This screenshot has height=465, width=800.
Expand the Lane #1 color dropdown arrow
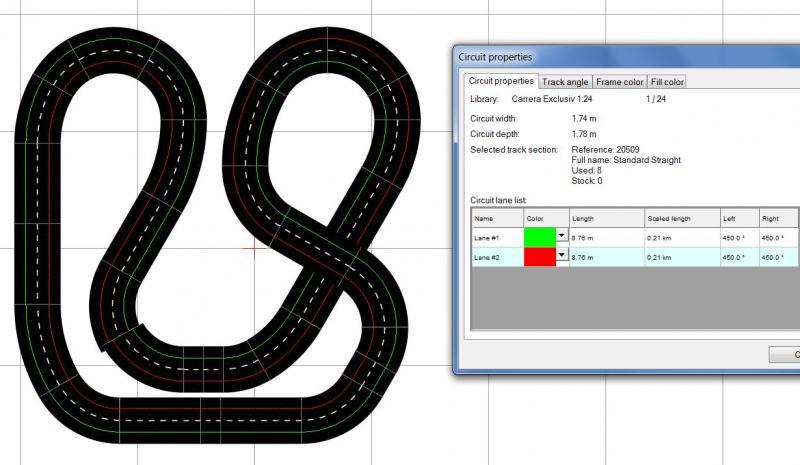pos(561,237)
